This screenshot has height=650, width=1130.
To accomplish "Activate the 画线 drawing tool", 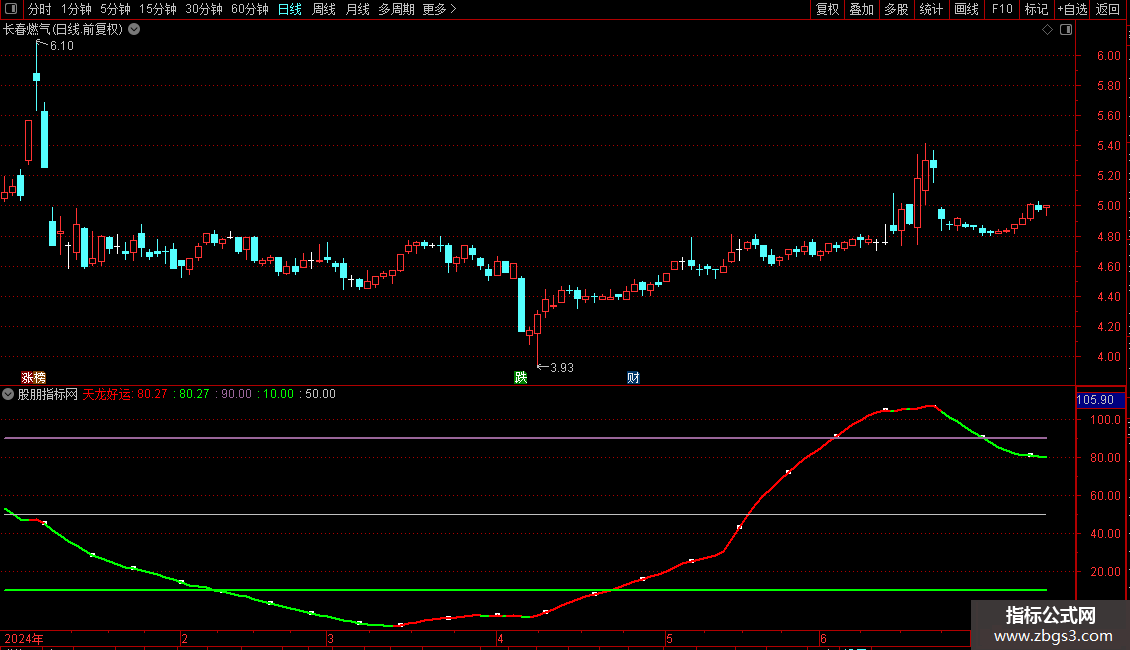I will [966, 9].
